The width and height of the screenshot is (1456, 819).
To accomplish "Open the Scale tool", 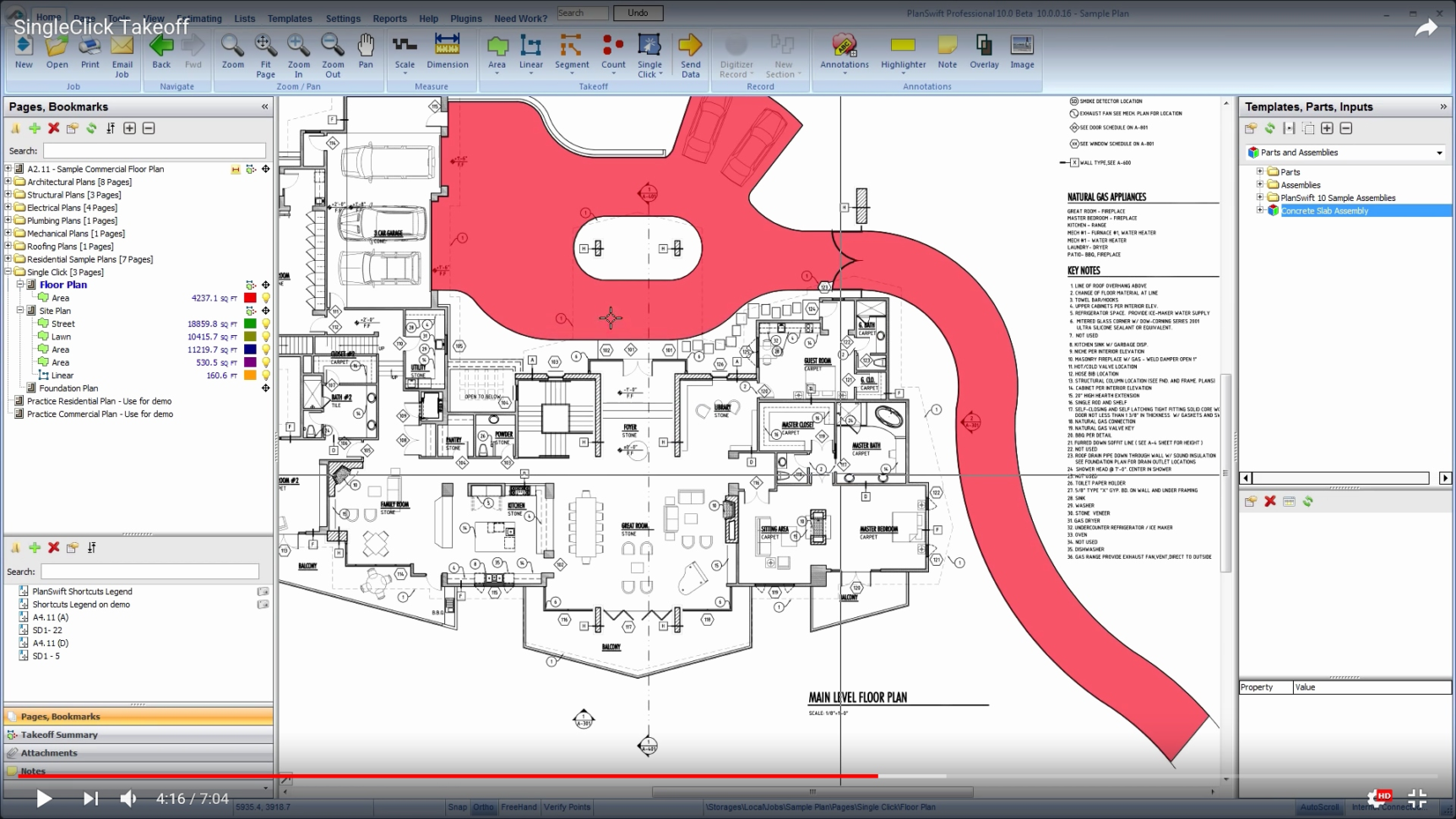I will (x=405, y=51).
